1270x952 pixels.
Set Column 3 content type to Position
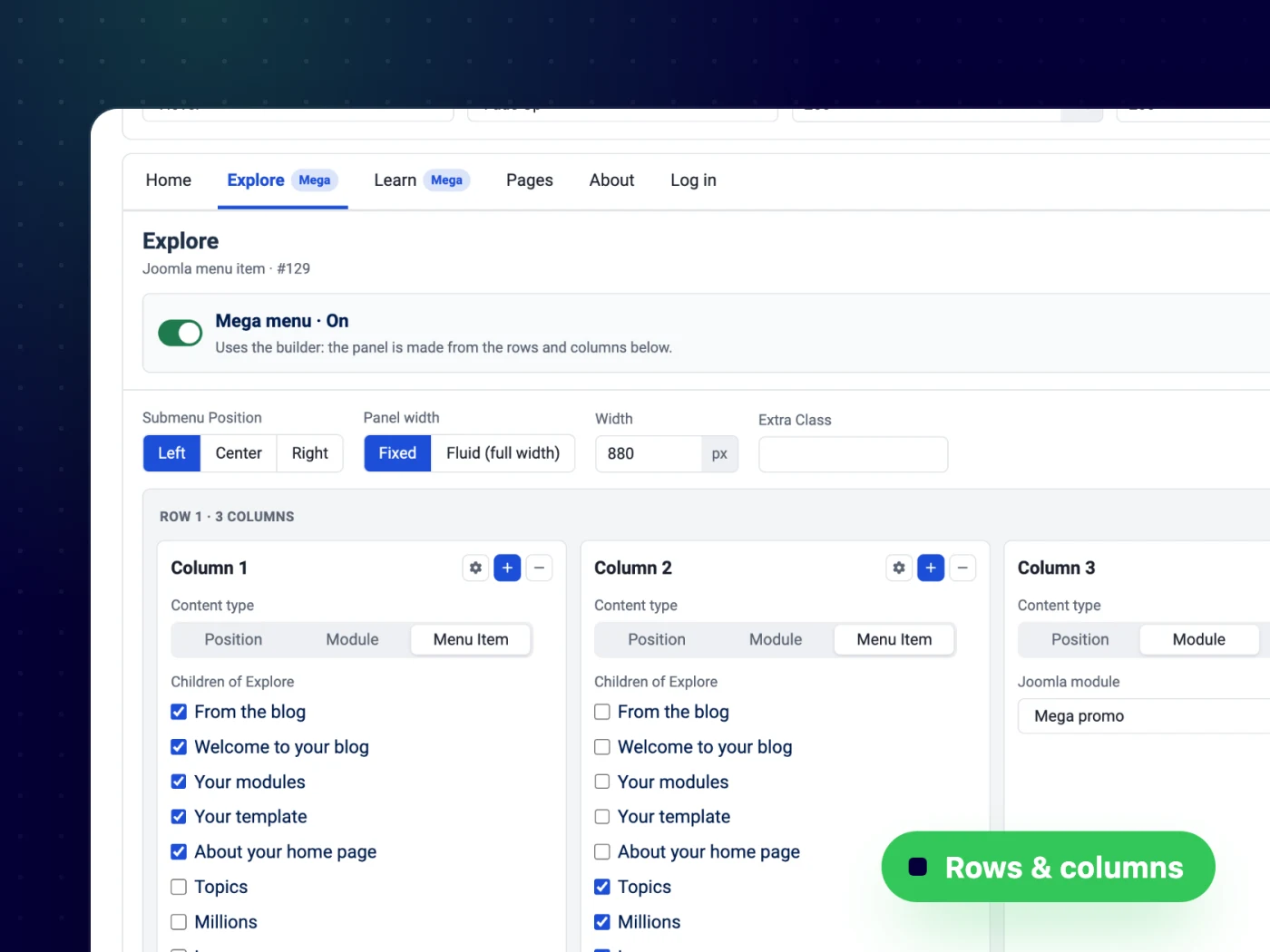click(1080, 639)
